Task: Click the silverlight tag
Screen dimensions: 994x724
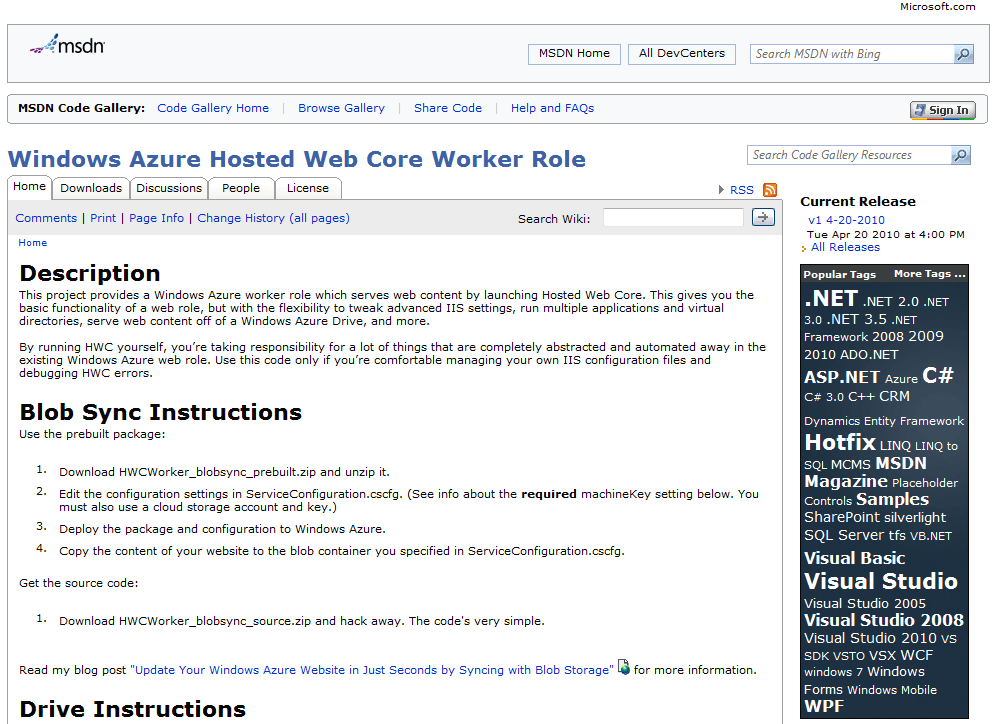Action: click(x=915, y=517)
